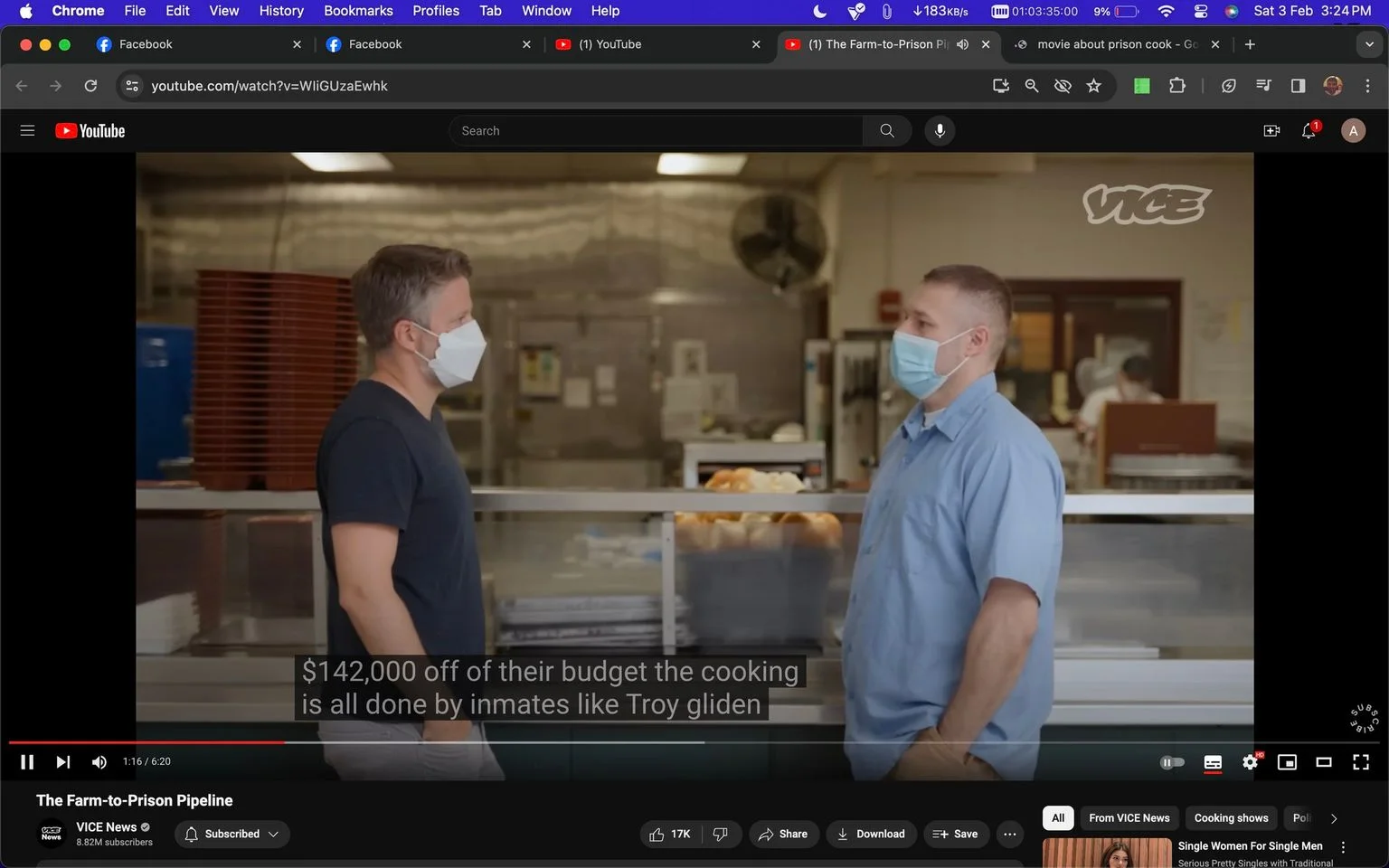This screenshot has width=1389, height=868.
Task: Skip to the next video
Action: 63,762
